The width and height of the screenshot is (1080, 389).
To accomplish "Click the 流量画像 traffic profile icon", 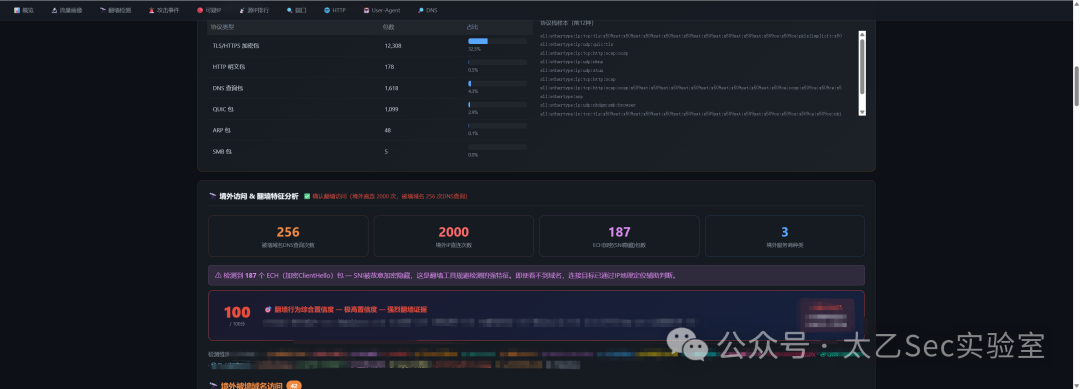I will point(54,10).
